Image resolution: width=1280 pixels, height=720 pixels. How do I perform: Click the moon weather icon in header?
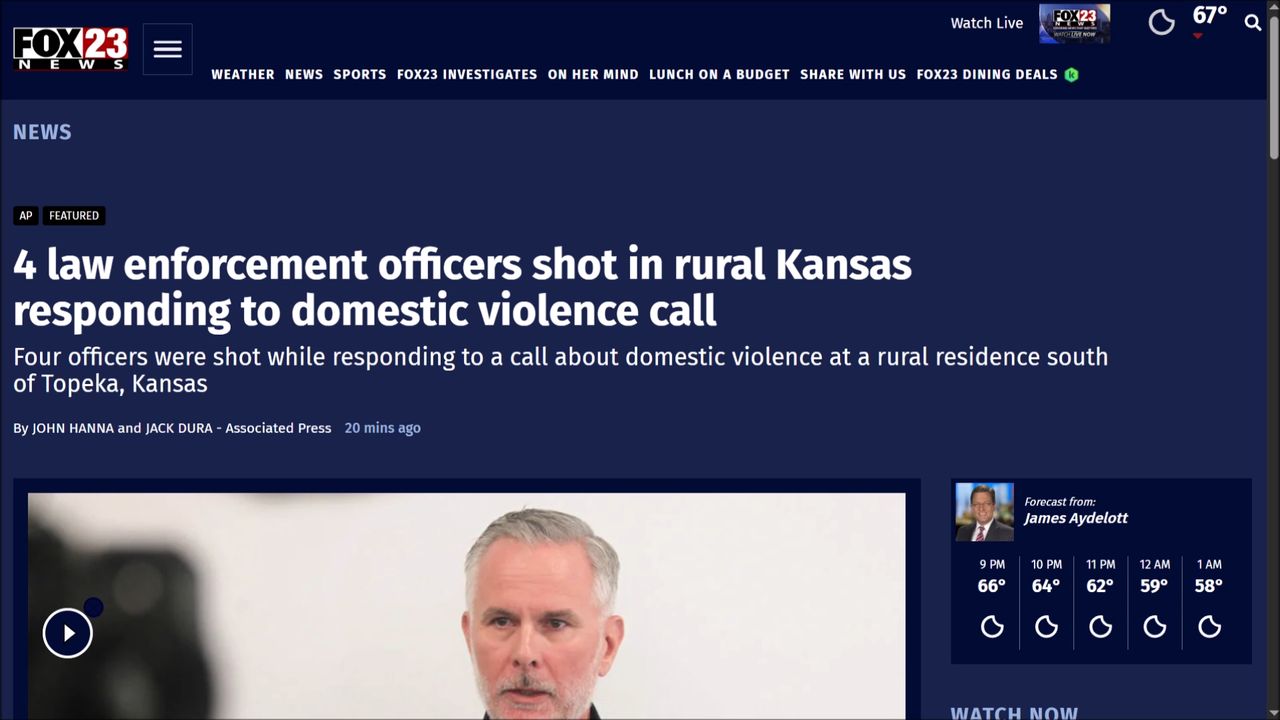[1161, 22]
